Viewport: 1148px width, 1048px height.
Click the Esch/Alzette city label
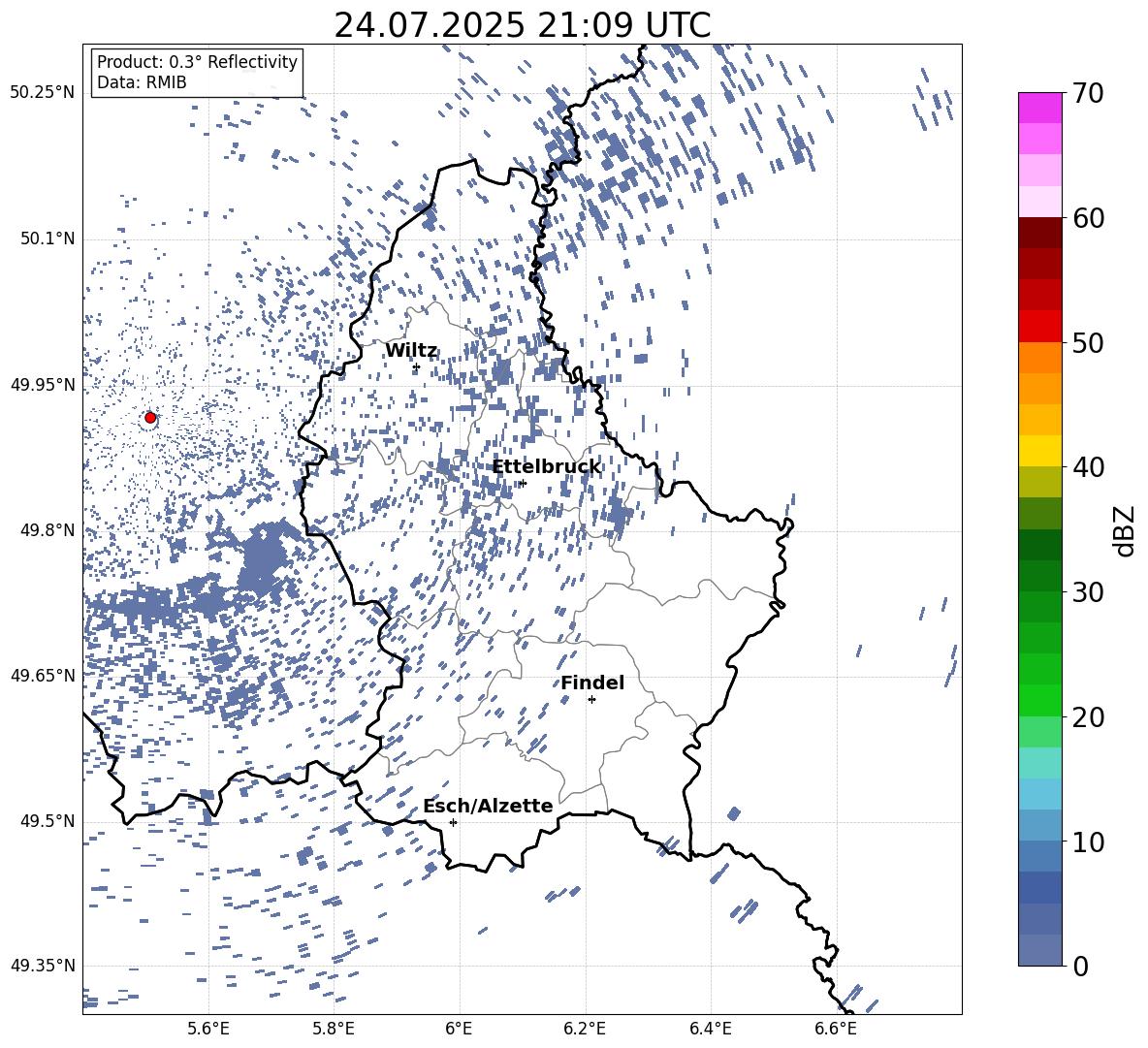489,806
